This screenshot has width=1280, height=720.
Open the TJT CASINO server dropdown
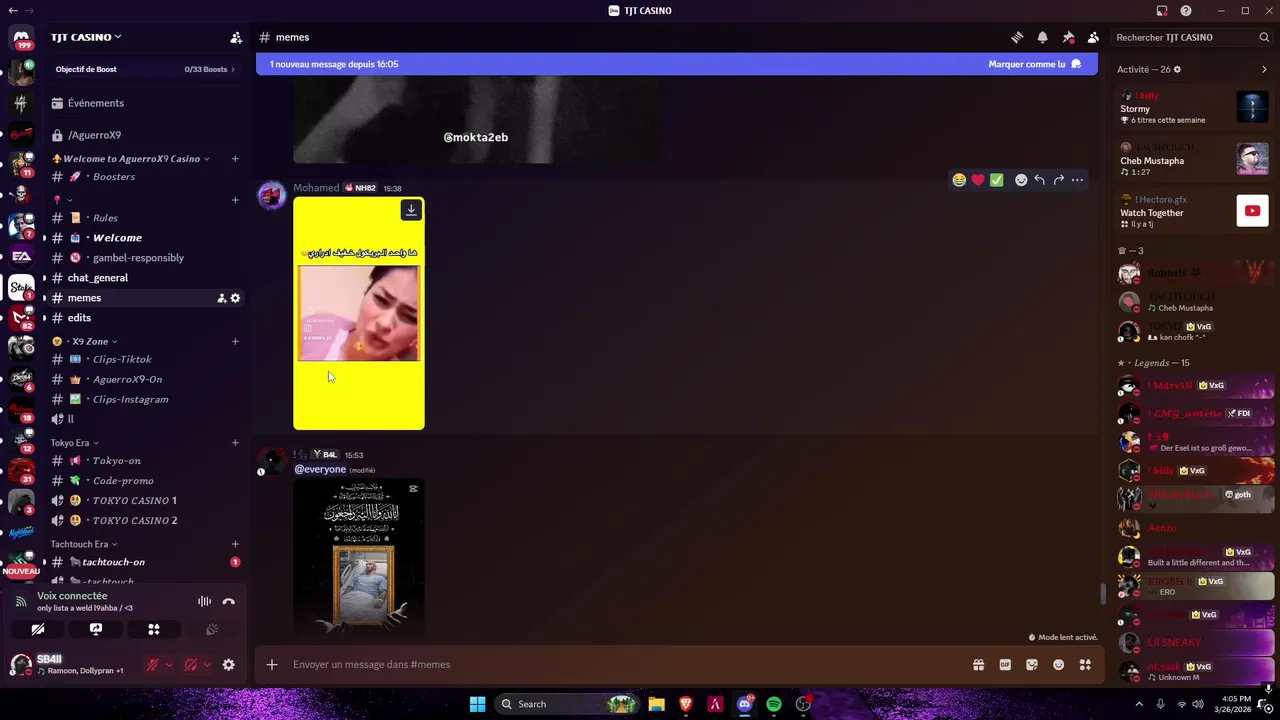point(86,37)
